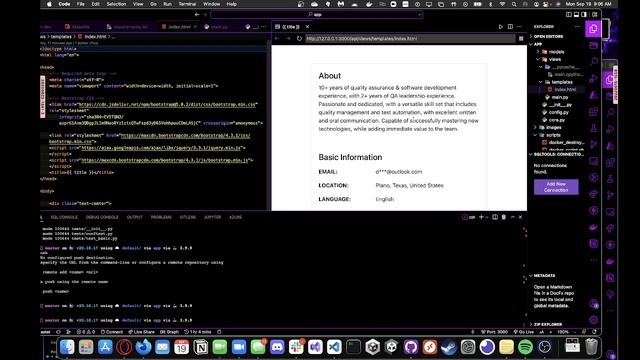Open config.py in the Explorer tree
Image resolution: width=640 pixels, height=360 pixels.
click(559, 112)
